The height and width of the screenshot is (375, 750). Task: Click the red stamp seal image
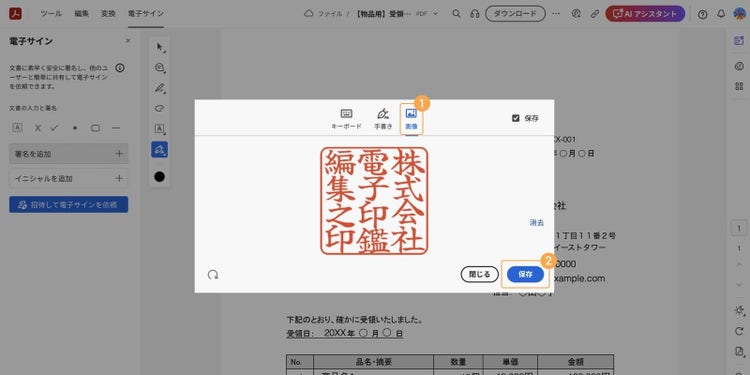[x=374, y=201]
